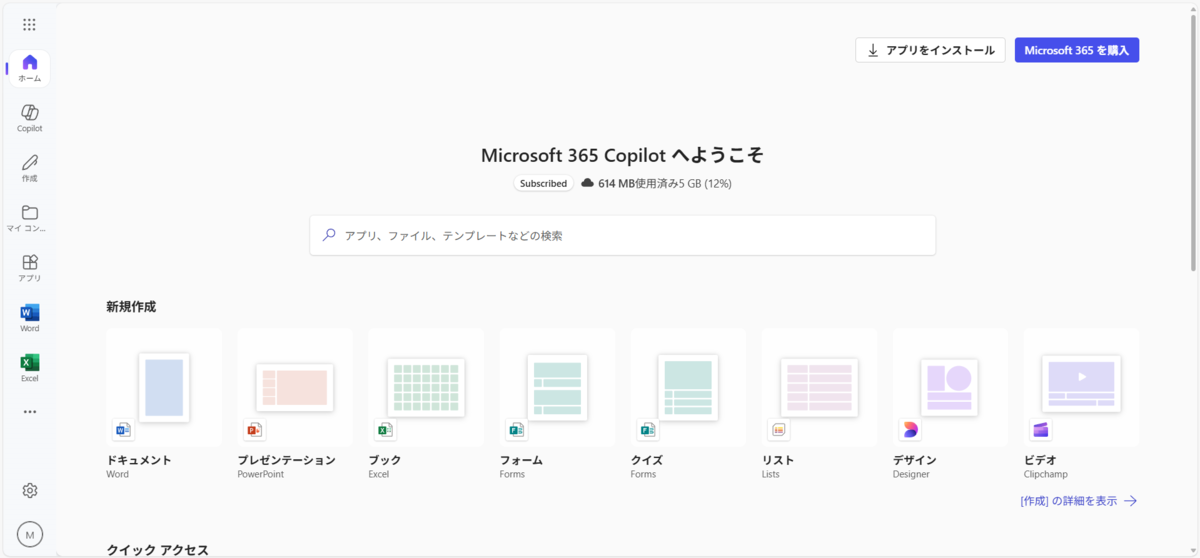Image resolution: width=1200 pixels, height=558 pixels.
Task: Create a new Word ドキュメント thumbnail
Action: tap(164, 387)
